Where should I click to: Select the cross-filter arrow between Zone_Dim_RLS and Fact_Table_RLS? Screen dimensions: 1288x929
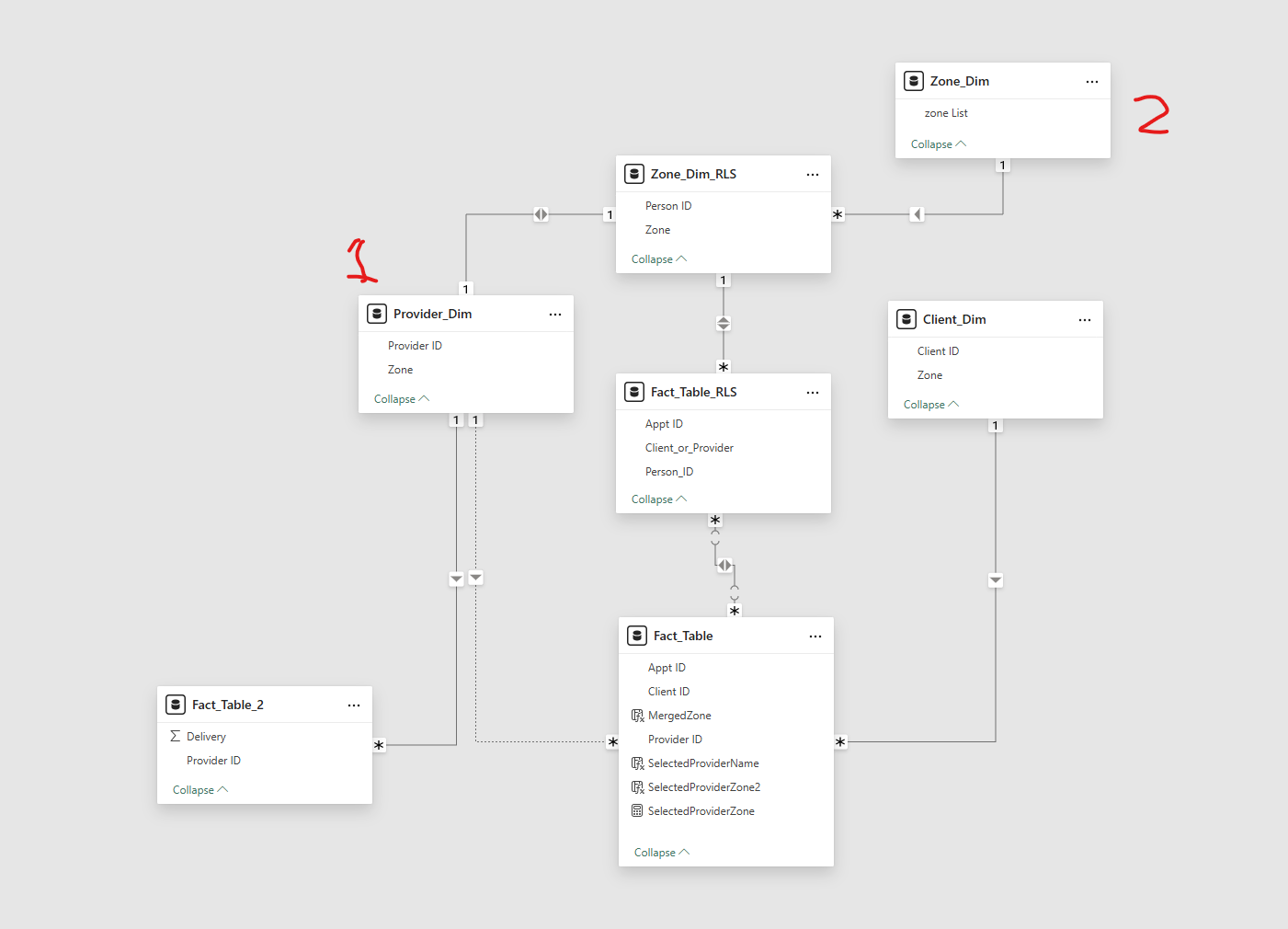point(724,324)
